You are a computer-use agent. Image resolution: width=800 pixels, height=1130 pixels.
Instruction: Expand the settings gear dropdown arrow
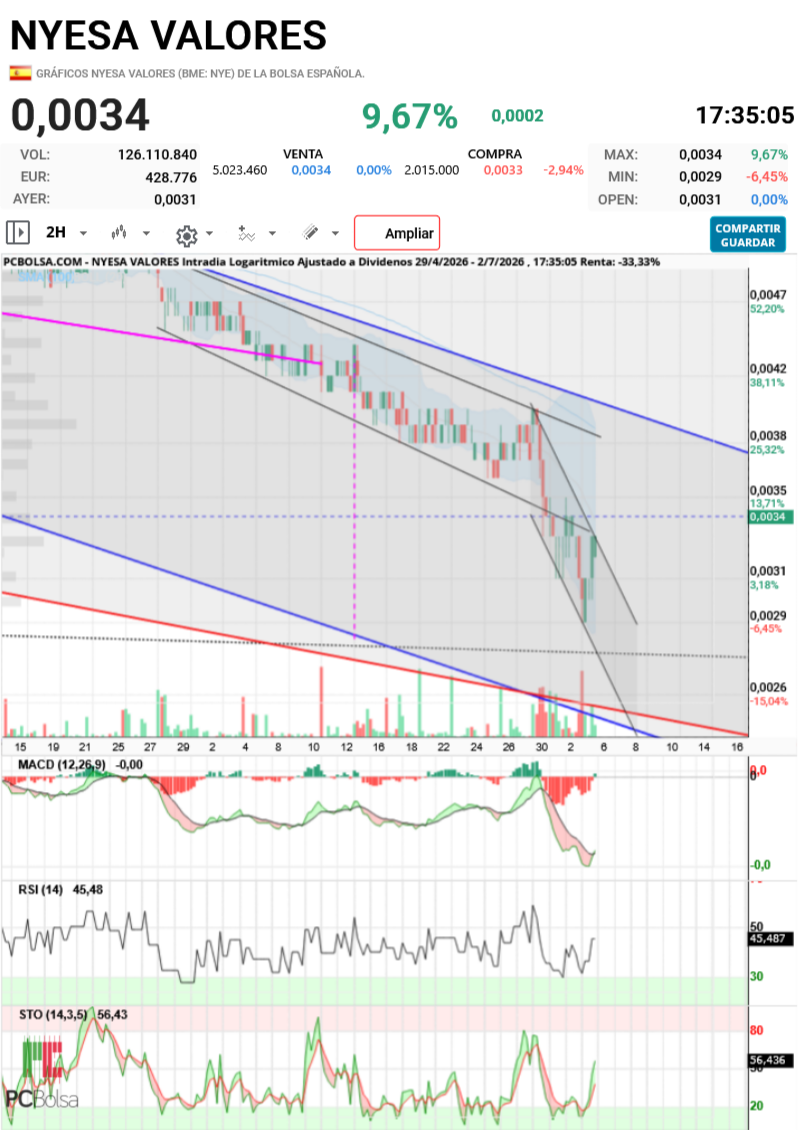[209, 233]
